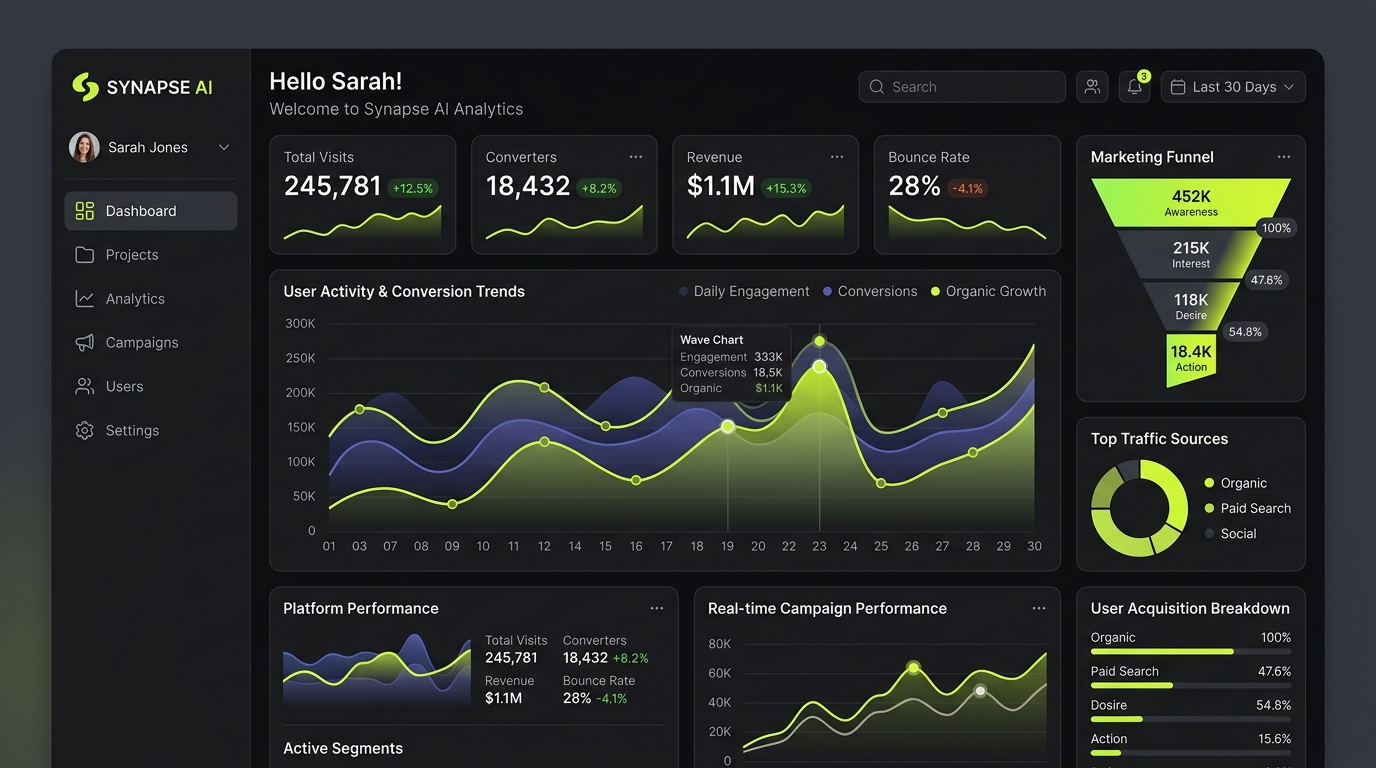Click the Active Segments heading
The image size is (1376, 768).
(343, 748)
